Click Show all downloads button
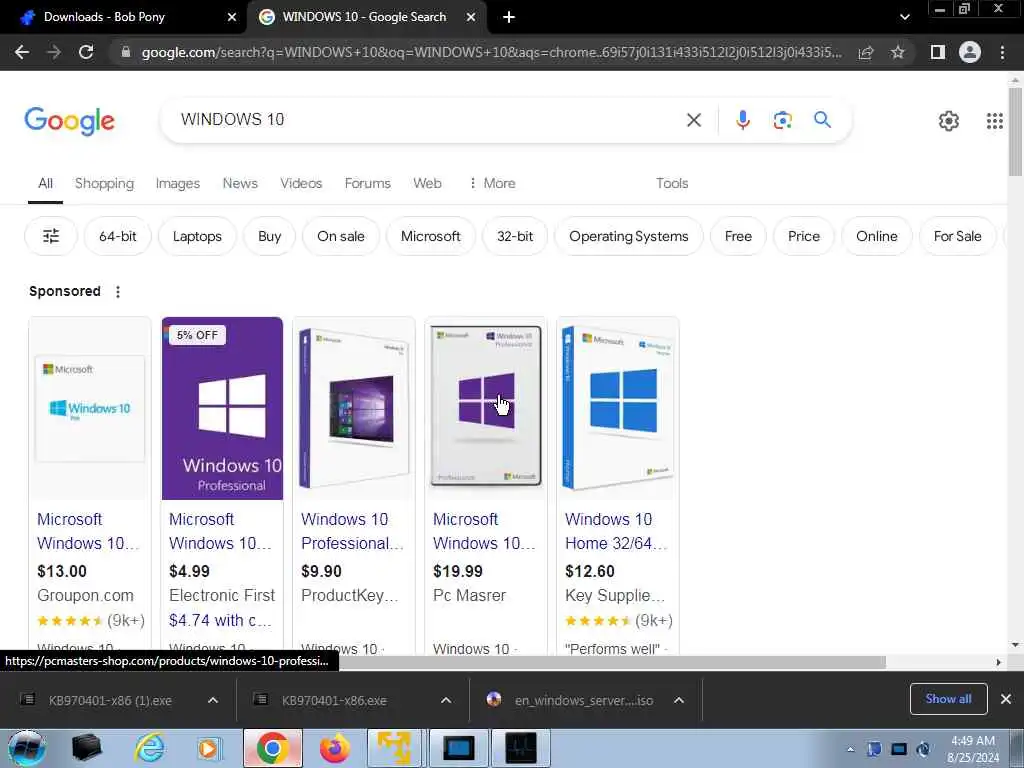The height and width of the screenshot is (768, 1024). coord(948,699)
